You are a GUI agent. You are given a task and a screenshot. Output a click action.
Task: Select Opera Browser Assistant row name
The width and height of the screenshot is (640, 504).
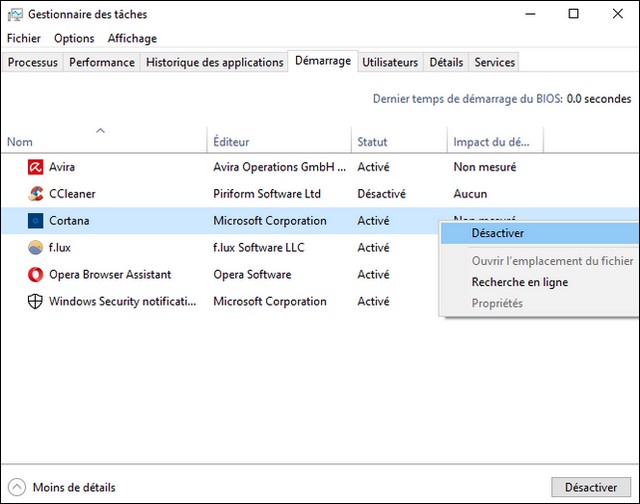click(110, 275)
